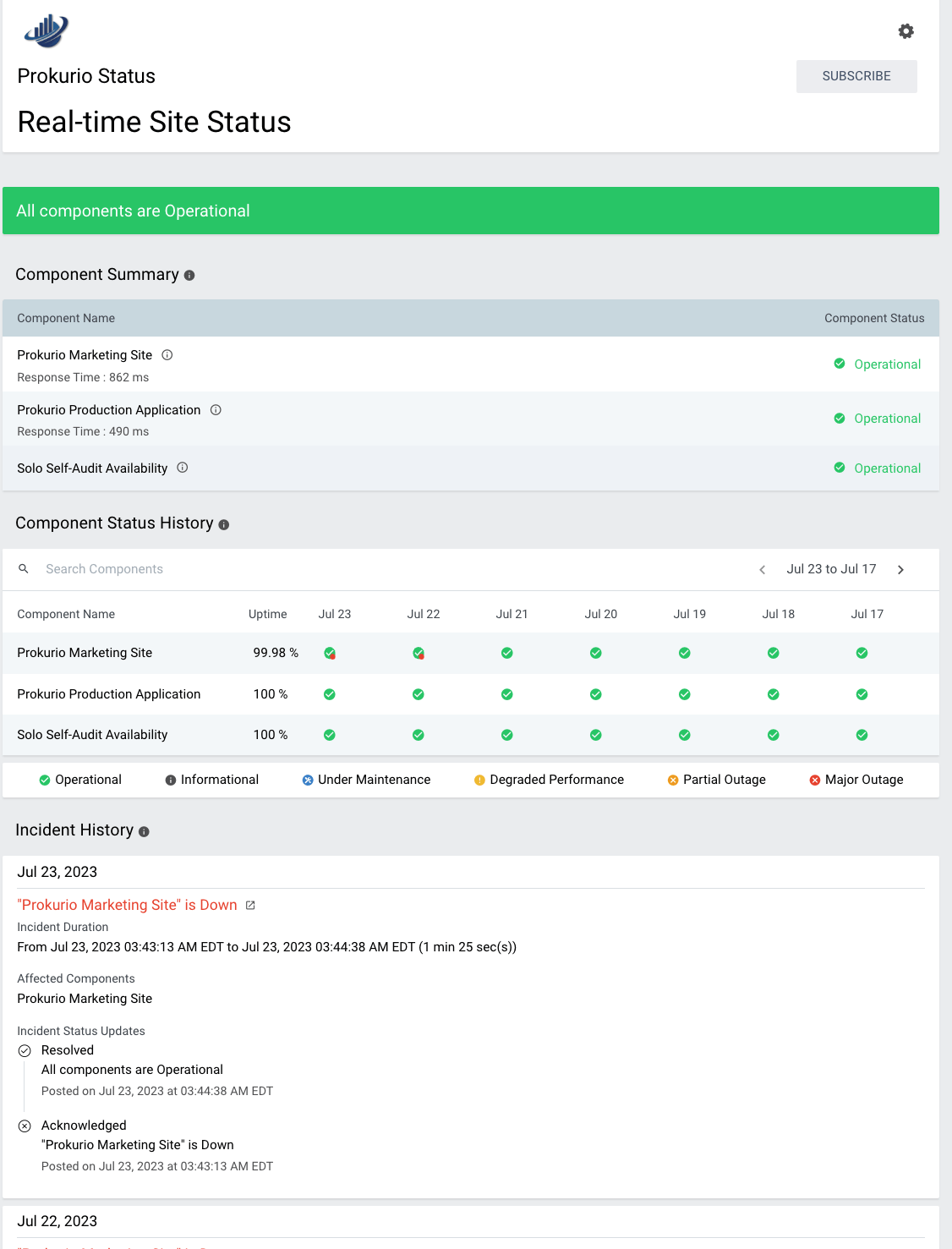This screenshot has width=952, height=1249.
Task: Click Solo Self-Audit status icon for Jul 21
Action: 507,735
